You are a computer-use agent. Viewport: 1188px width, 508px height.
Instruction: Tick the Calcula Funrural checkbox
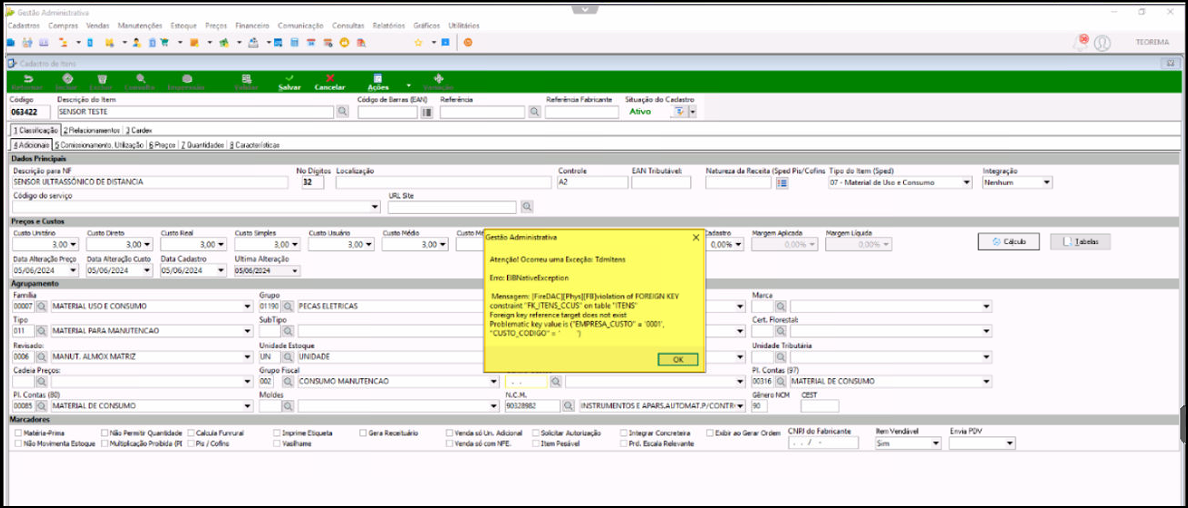pos(191,433)
